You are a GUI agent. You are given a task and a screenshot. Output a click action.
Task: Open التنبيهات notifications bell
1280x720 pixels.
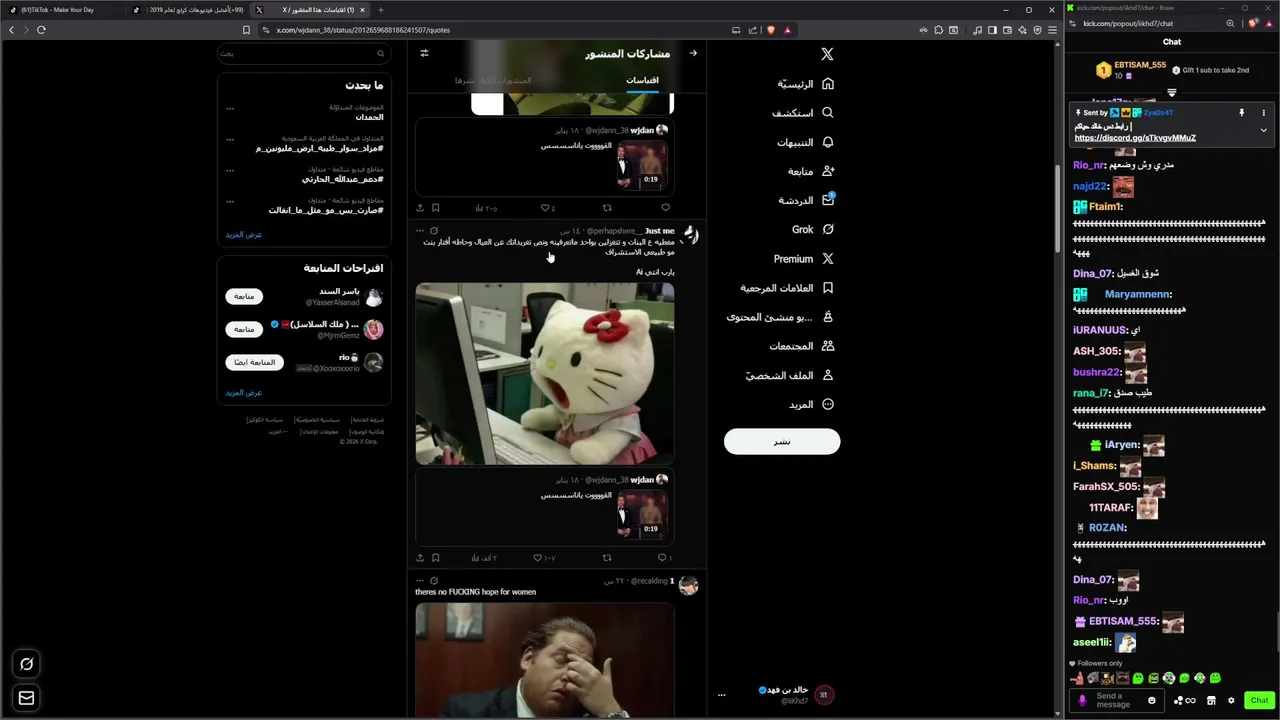[827, 142]
